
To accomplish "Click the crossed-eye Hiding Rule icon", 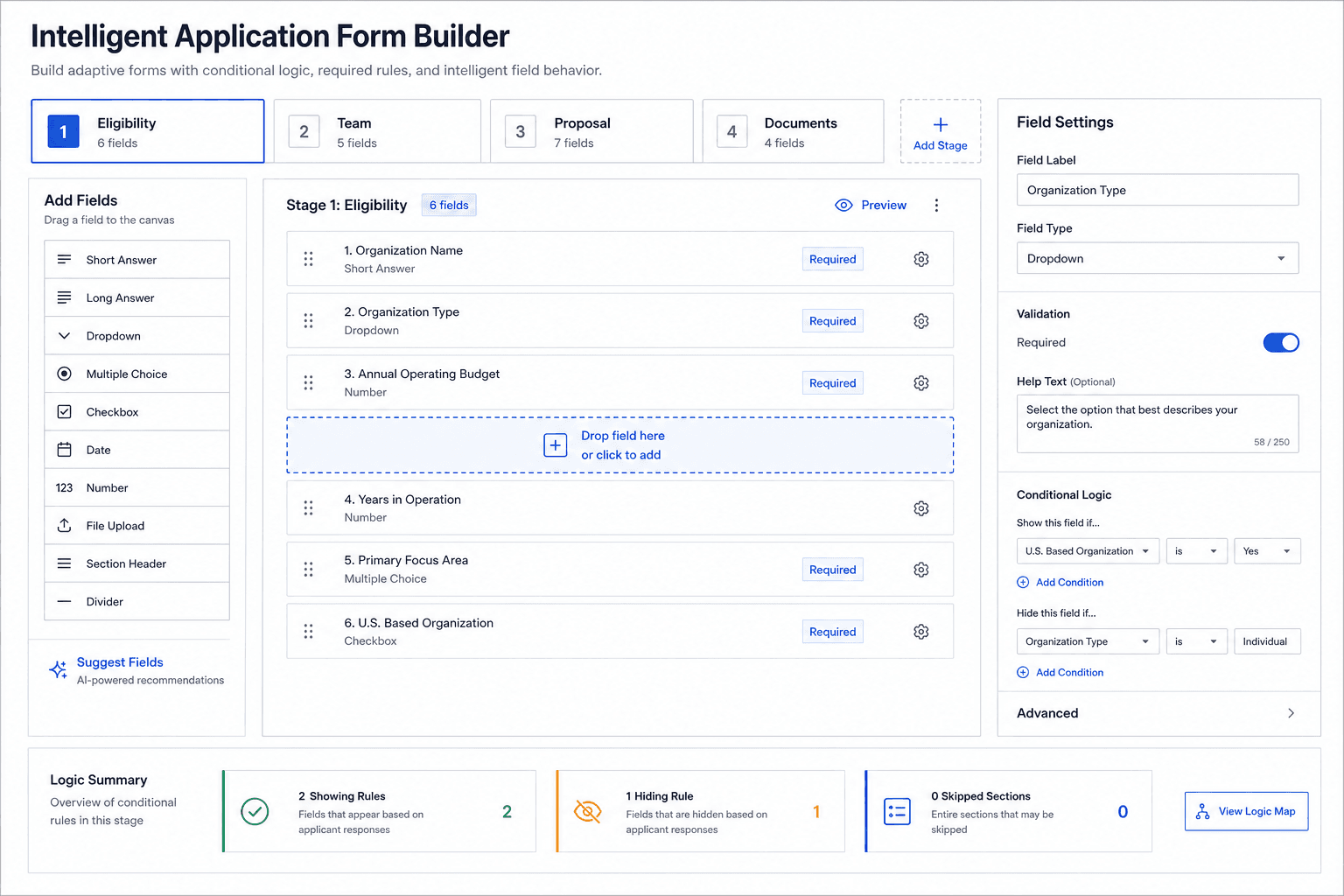I will coord(588,812).
